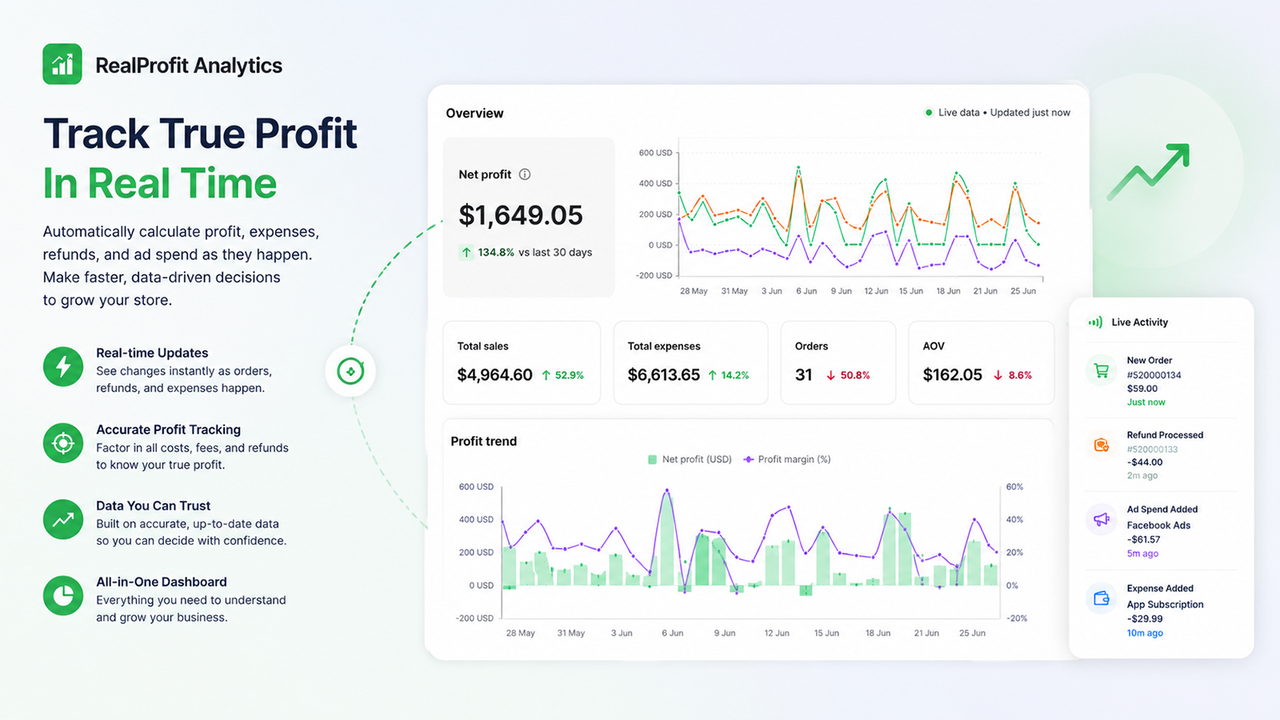Click the '2m ago' refund timestamp
This screenshot has width=1280, height=720.
(1142, 476)
